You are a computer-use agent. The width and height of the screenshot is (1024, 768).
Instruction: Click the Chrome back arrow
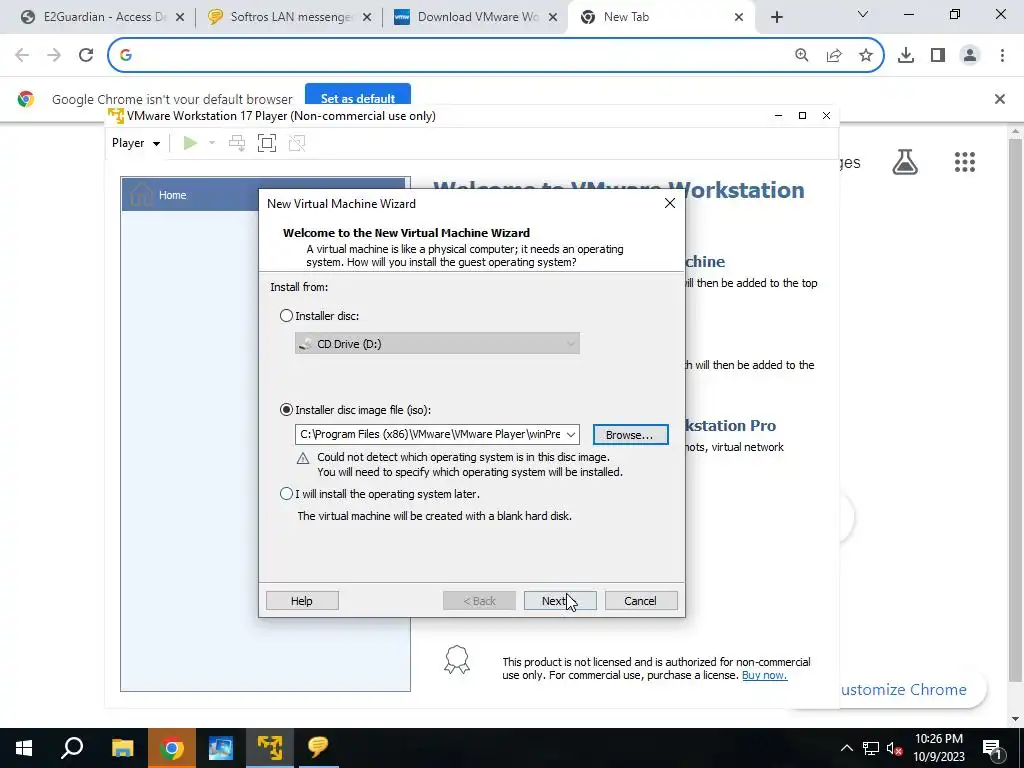(x=22, y=55)
